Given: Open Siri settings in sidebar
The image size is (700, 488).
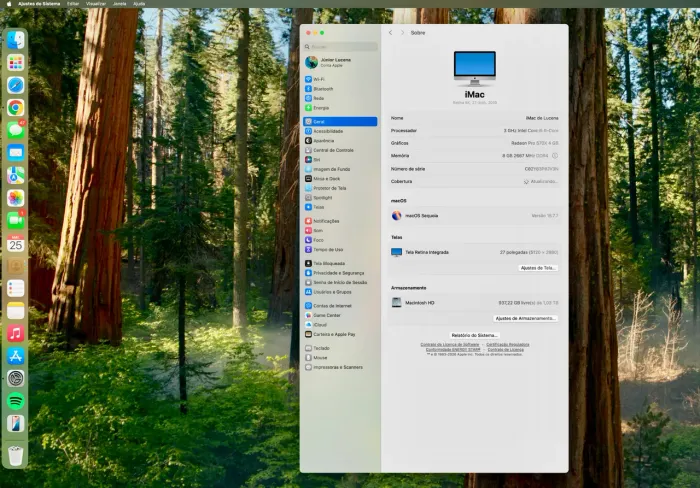Looking at the screenshot, I should click(x=340, y=159).
